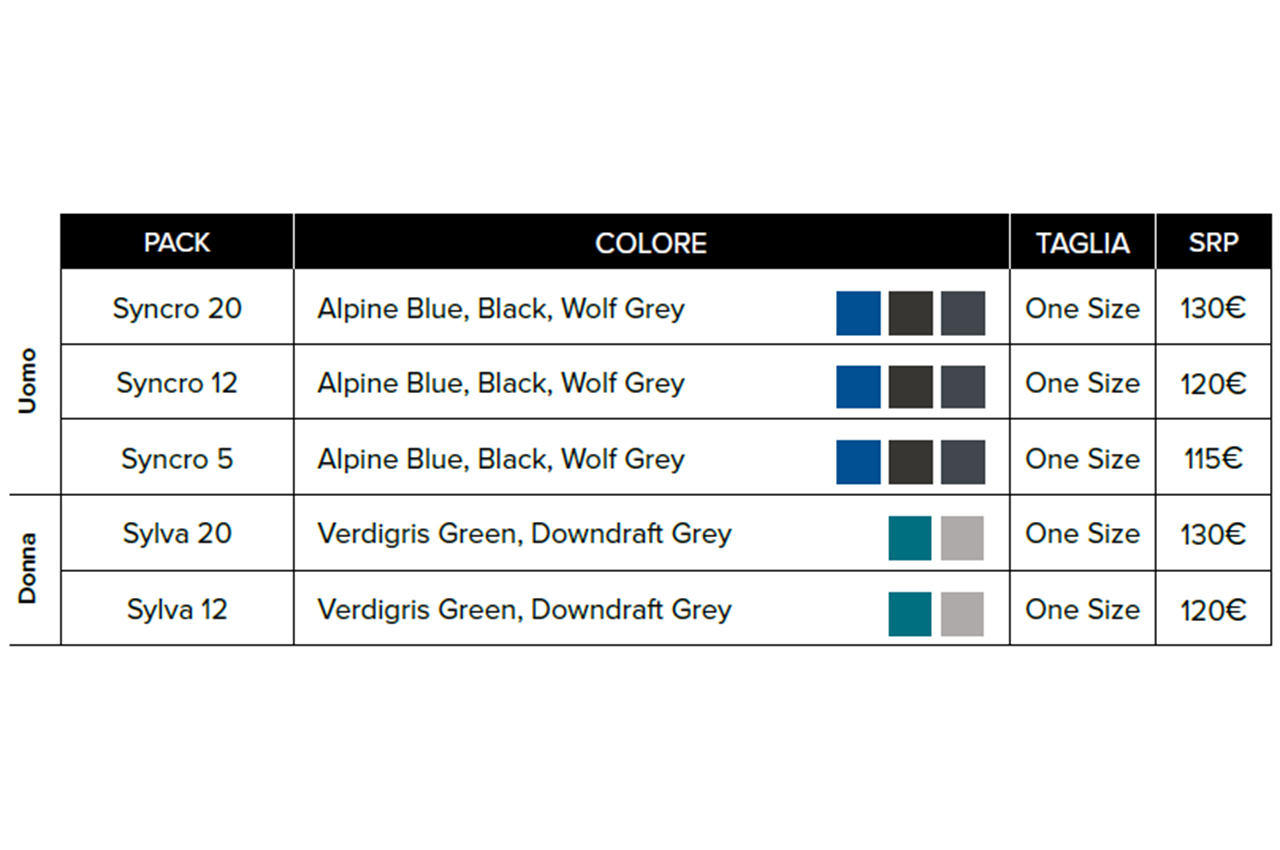Select the TAGLIA column header
The width and height of the screenshot is (1280, 850).
pyautogui.click(x=1083, y=242)
